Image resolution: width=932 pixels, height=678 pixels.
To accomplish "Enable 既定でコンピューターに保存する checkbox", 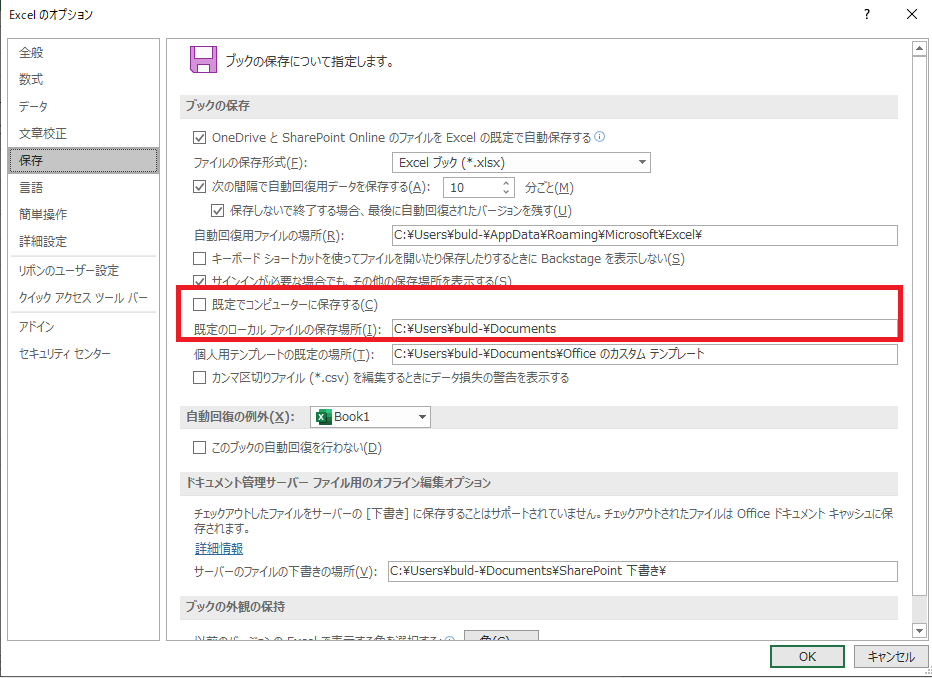I will [x=200, y=305].
